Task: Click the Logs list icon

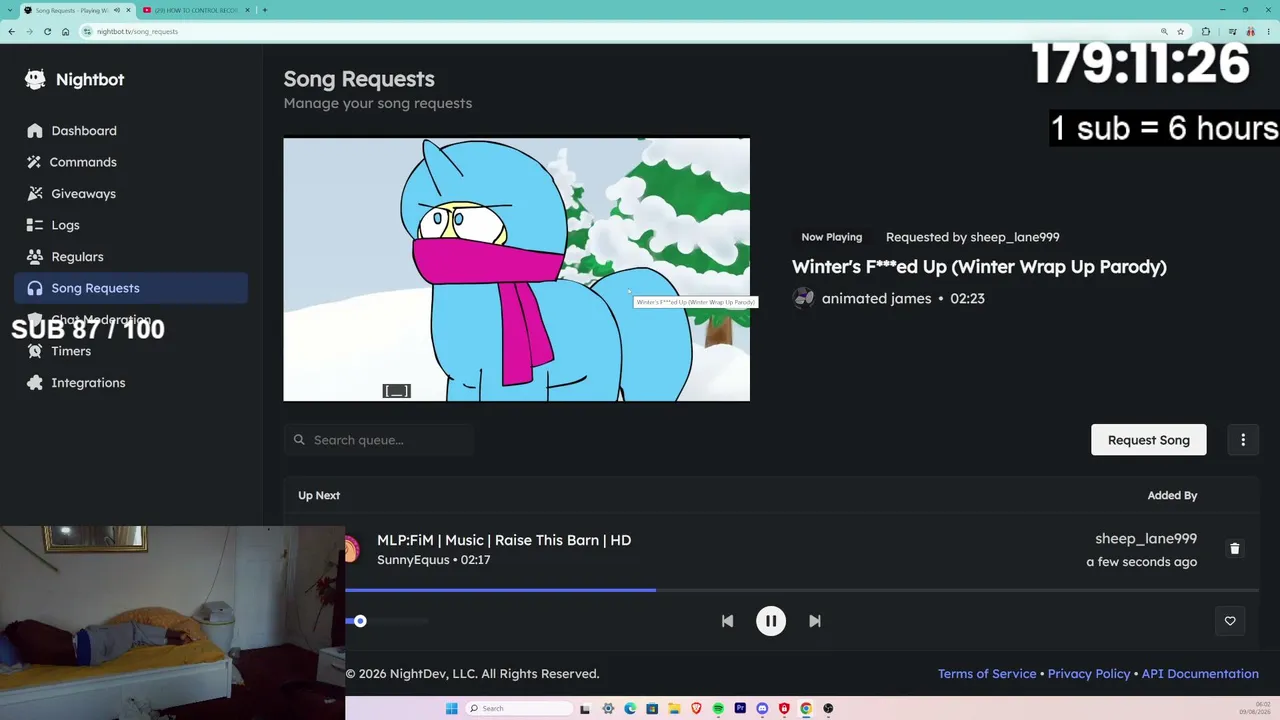Action: click(x=35, y=225)
